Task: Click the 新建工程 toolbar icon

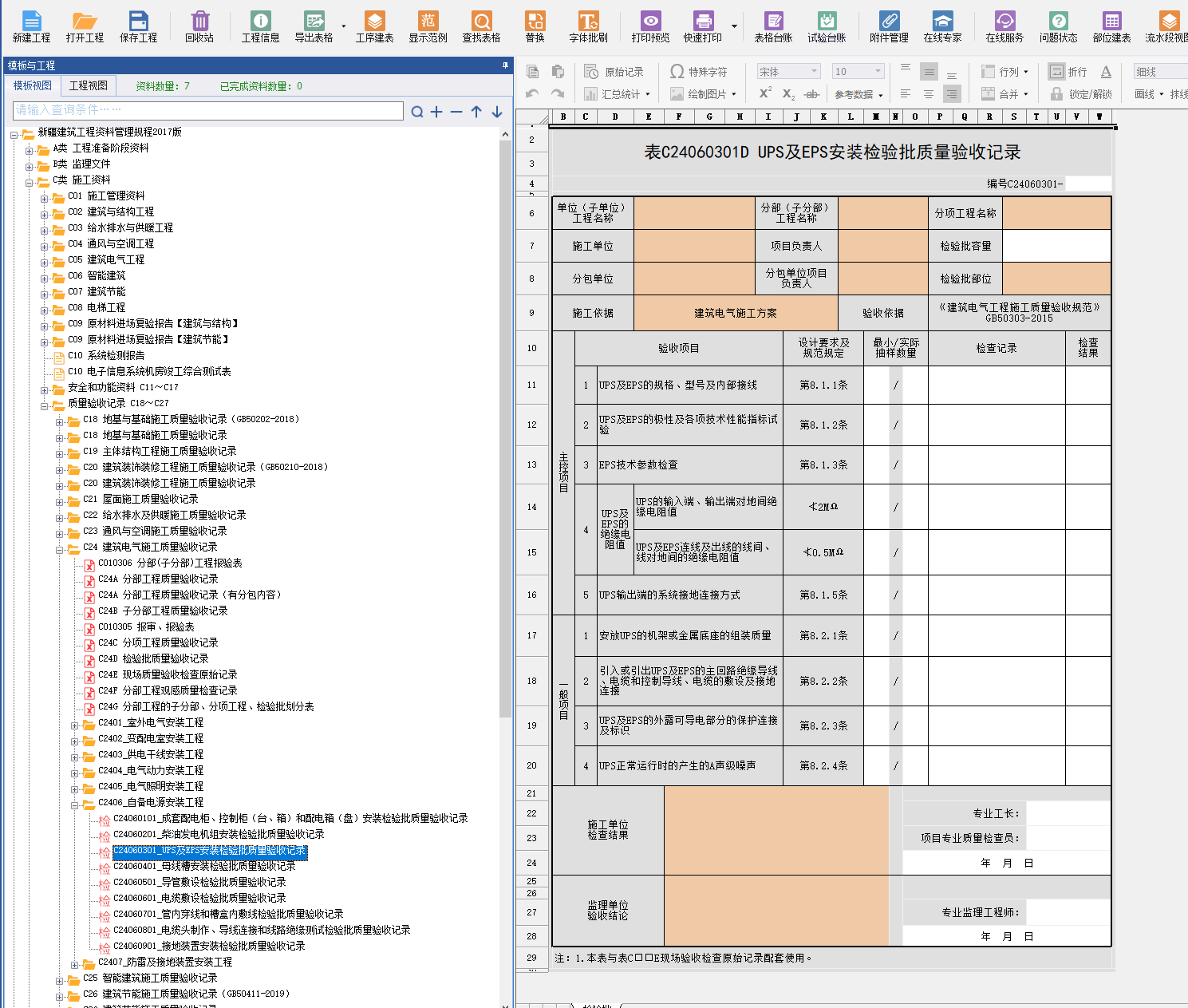Action: pos(31,27)
